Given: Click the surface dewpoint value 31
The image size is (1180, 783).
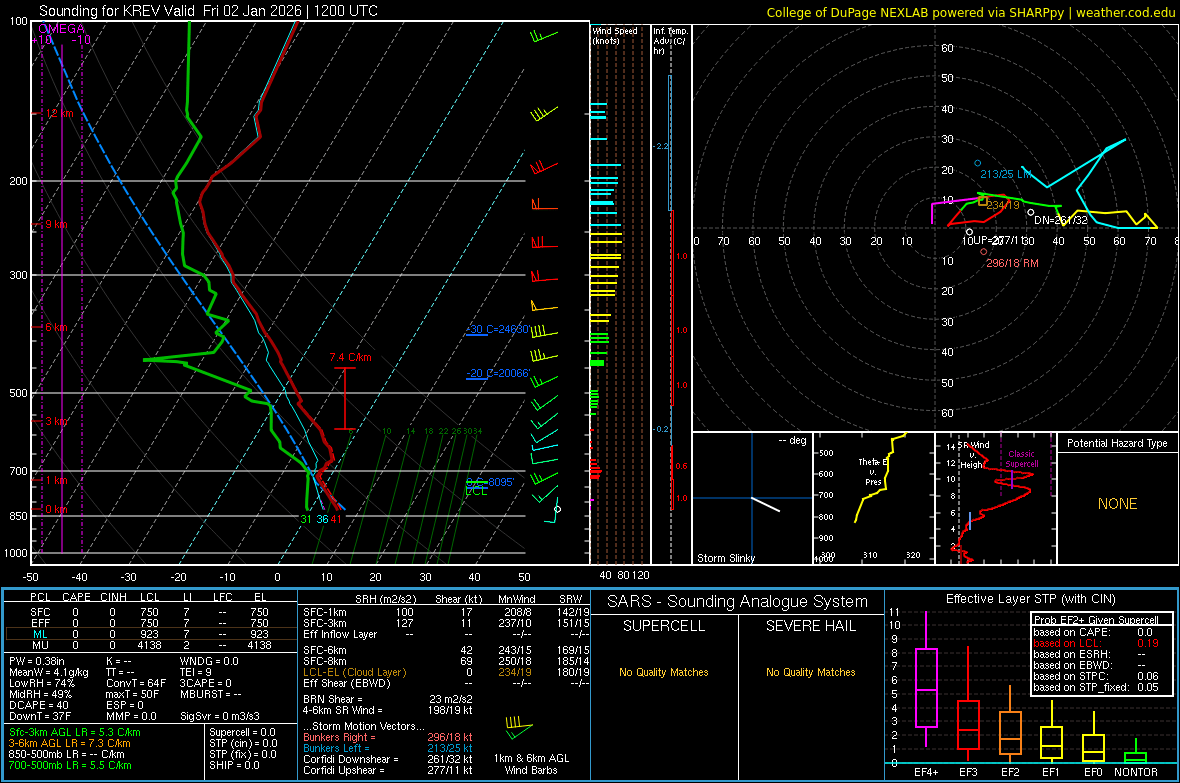Looking at the screenshot, I should tap(306, 519).
